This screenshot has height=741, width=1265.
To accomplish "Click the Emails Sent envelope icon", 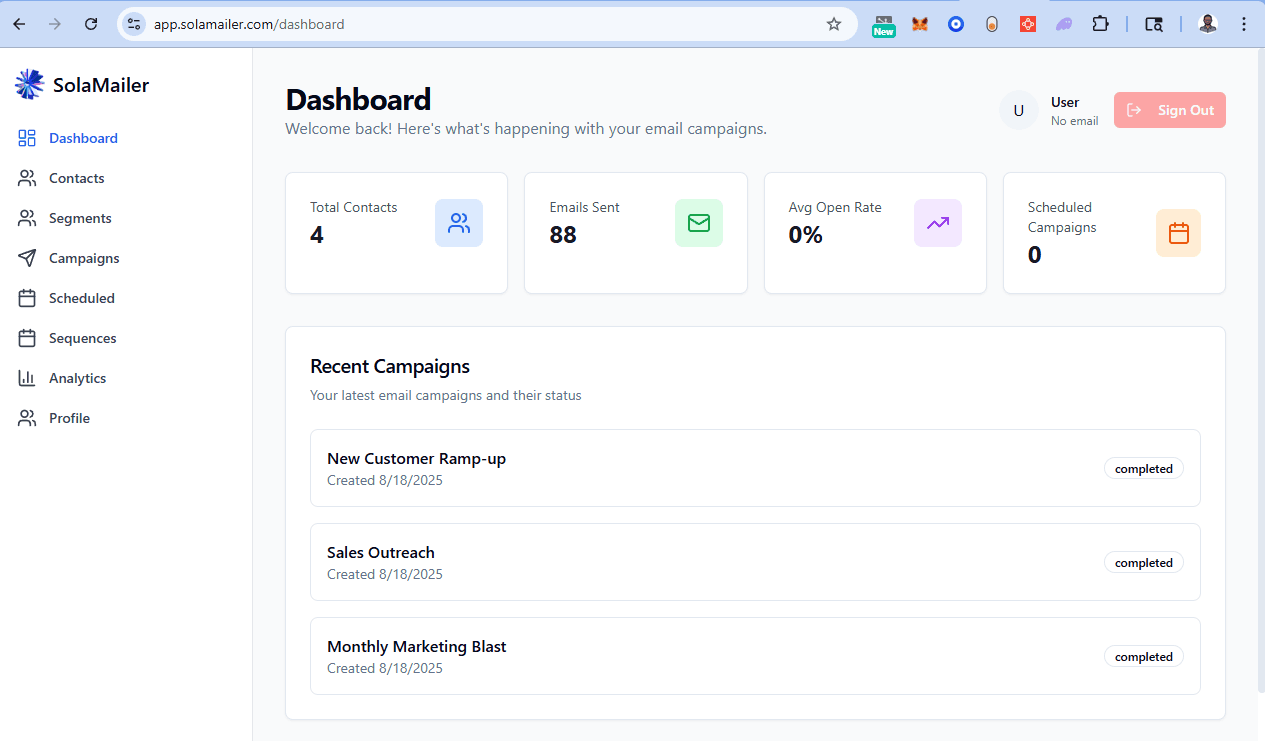I will pyautogui.click(x=699, y=223).
